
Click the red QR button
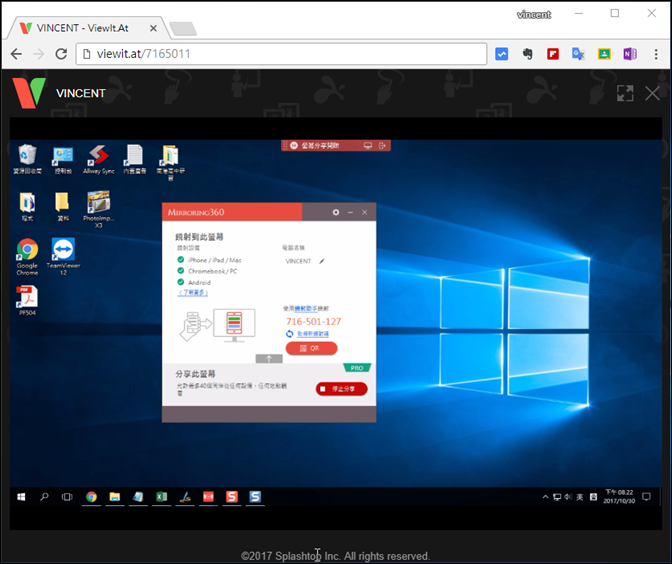[x=312, y=348]
